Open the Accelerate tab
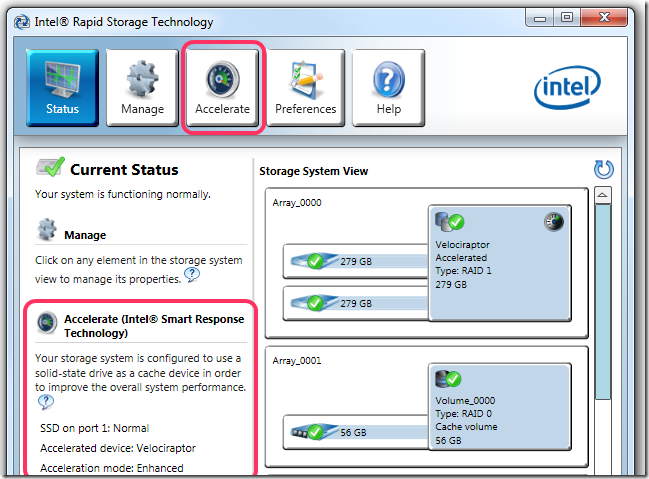The image size is (649, 479). click(223, 87)
